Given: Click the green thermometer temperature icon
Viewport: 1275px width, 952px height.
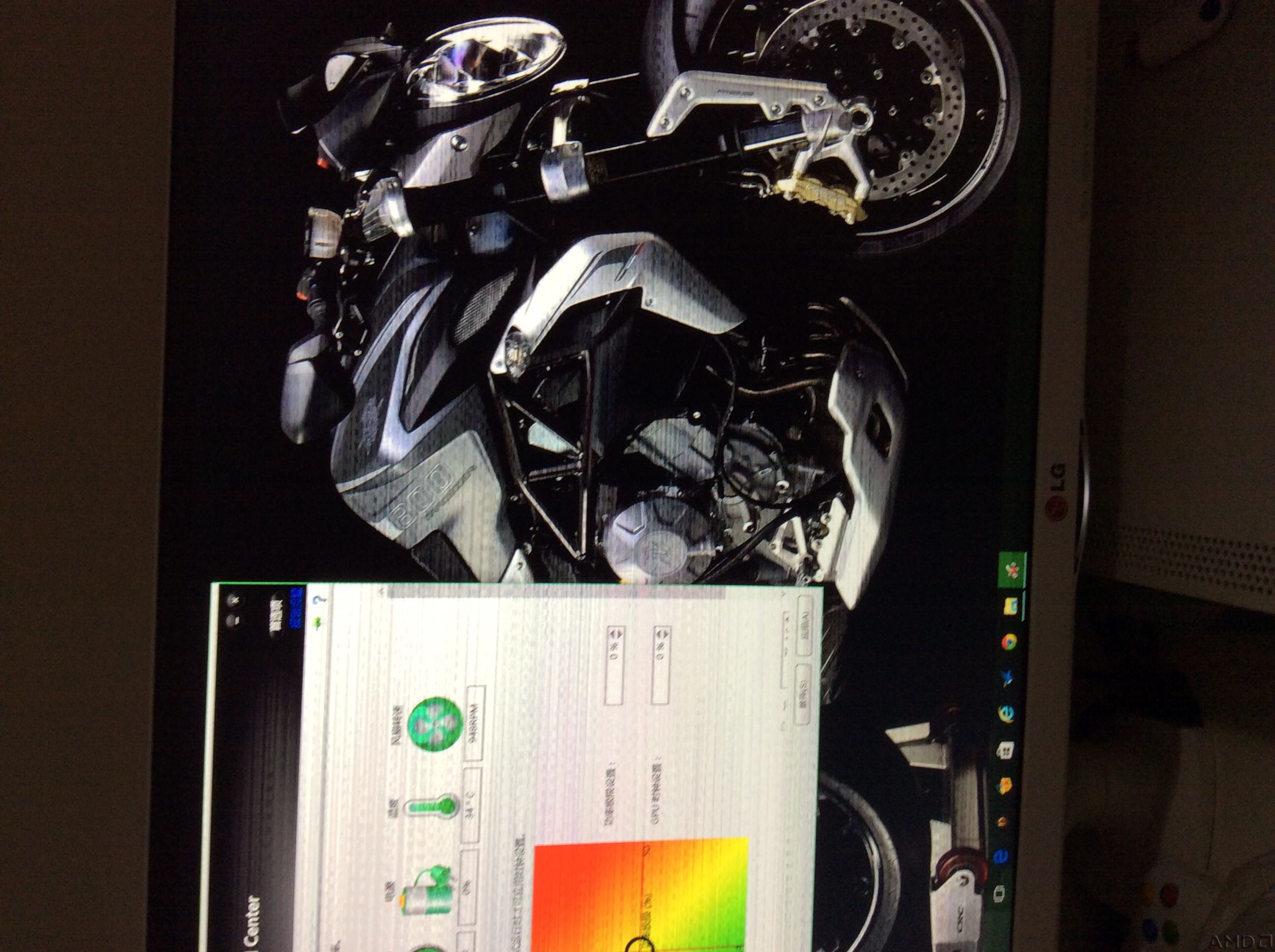Looking at the screenshot, I should (432, 807).
